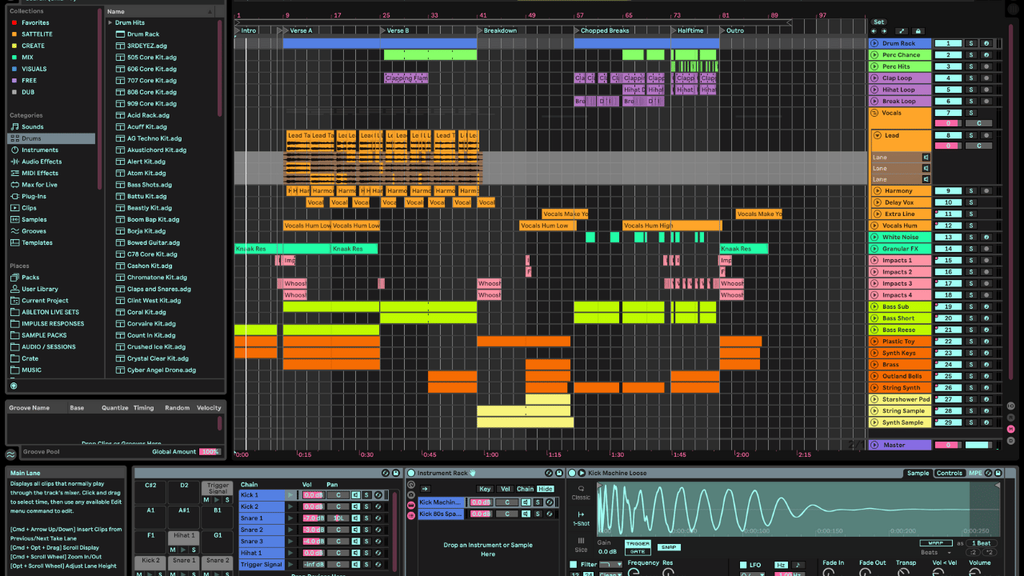Switch to the Sample tab

coord(917,473)
